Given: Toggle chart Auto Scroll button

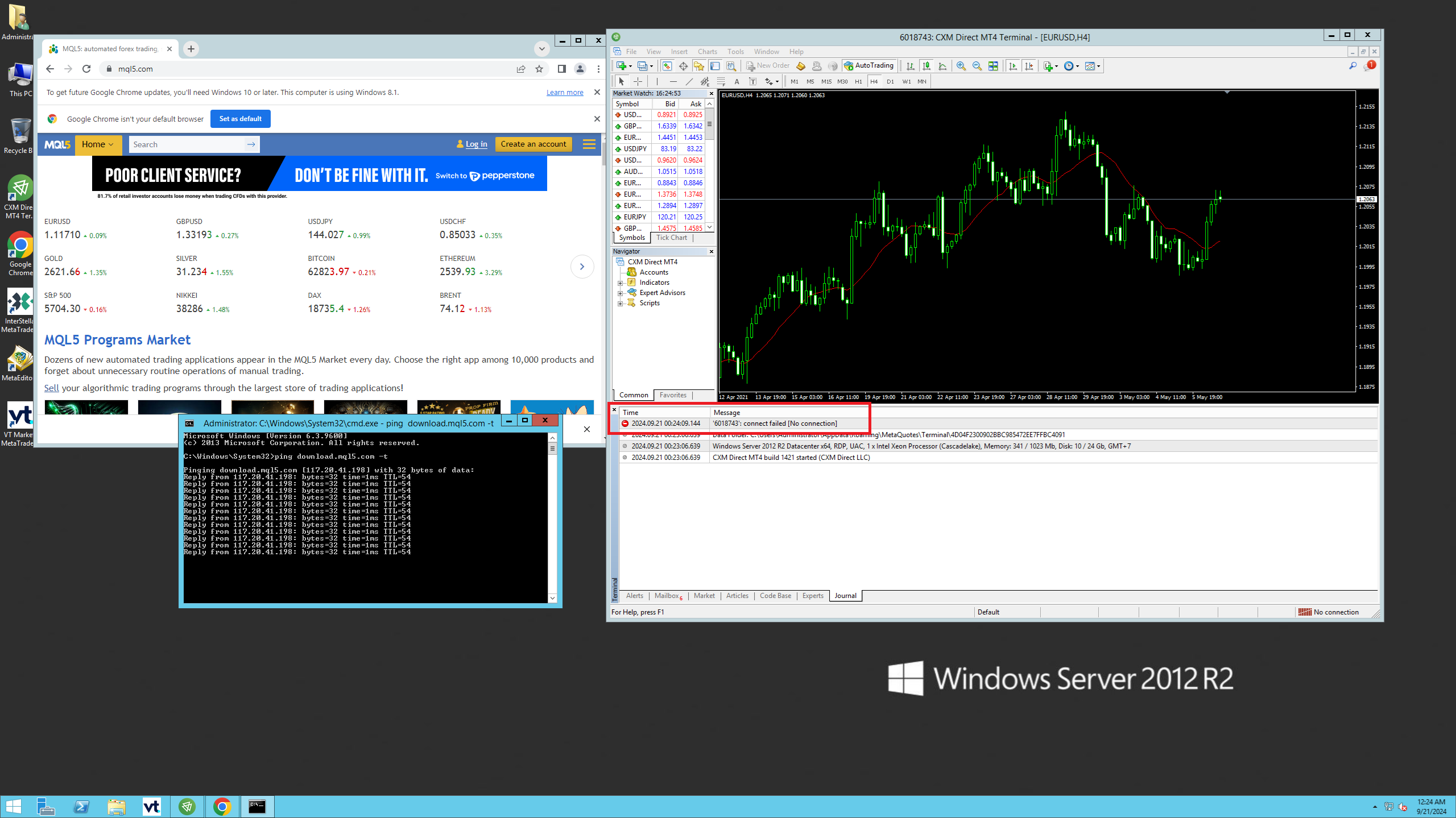Looking at the screenshot, I should click(1013, 66).
